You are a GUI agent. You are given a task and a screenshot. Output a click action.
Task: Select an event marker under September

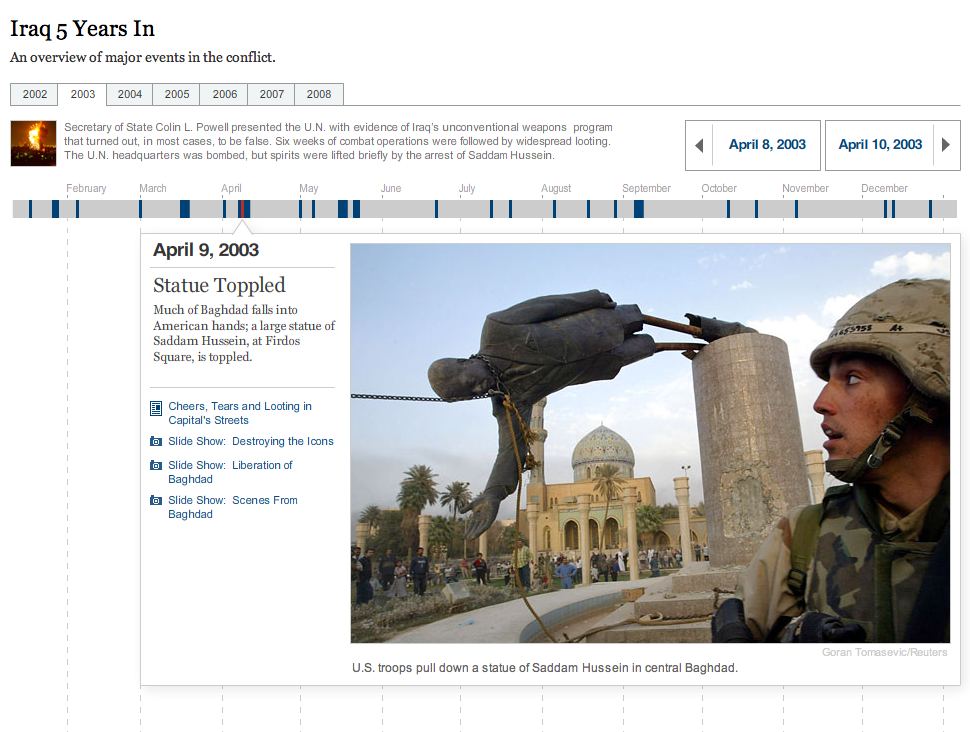pos(638,209)
